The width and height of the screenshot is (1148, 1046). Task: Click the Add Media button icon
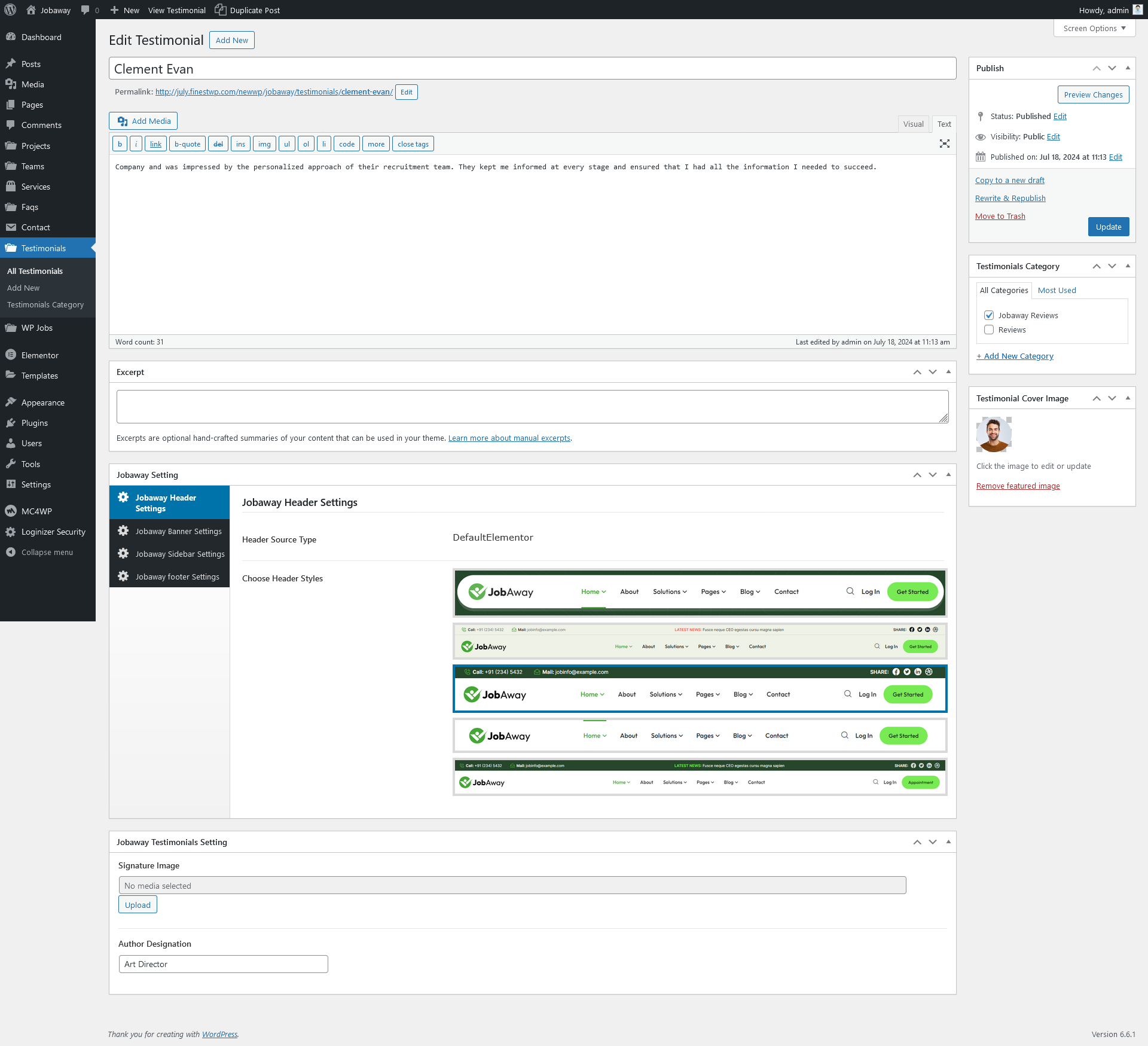[123, 121]
